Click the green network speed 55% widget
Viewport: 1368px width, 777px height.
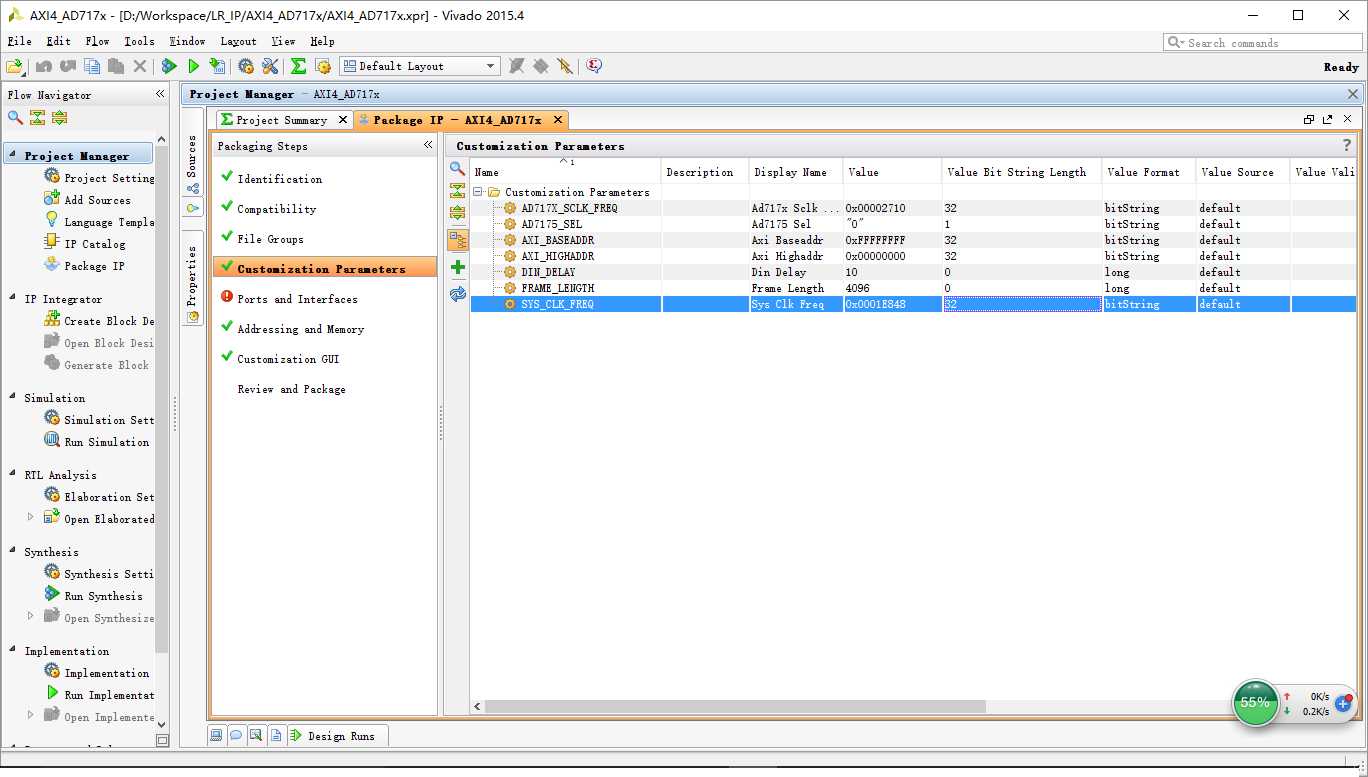pos(1255,702)
